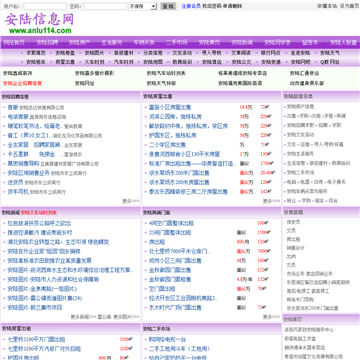Open the 货车司机 job listing

[18, 192]
